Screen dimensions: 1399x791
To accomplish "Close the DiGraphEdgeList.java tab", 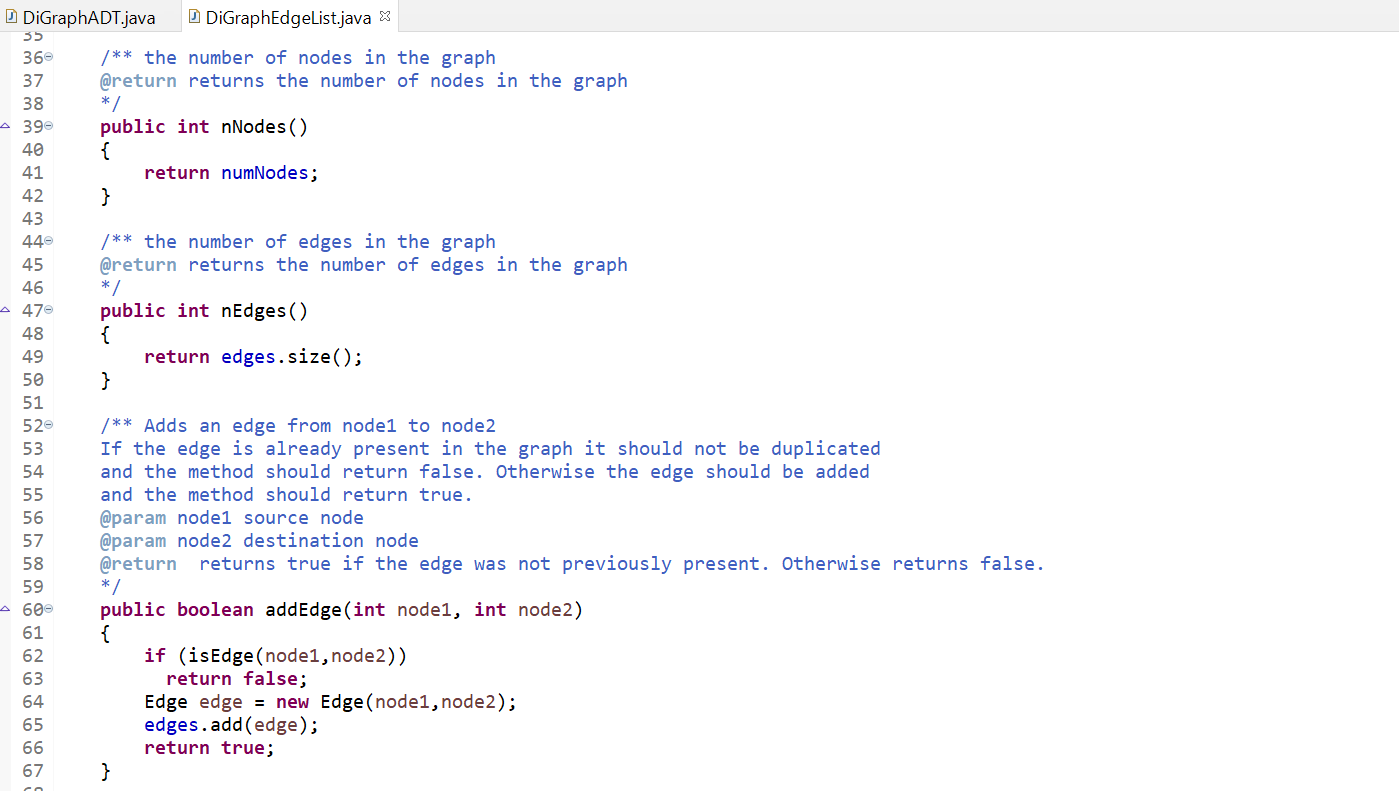I will (x=384, y=16).
